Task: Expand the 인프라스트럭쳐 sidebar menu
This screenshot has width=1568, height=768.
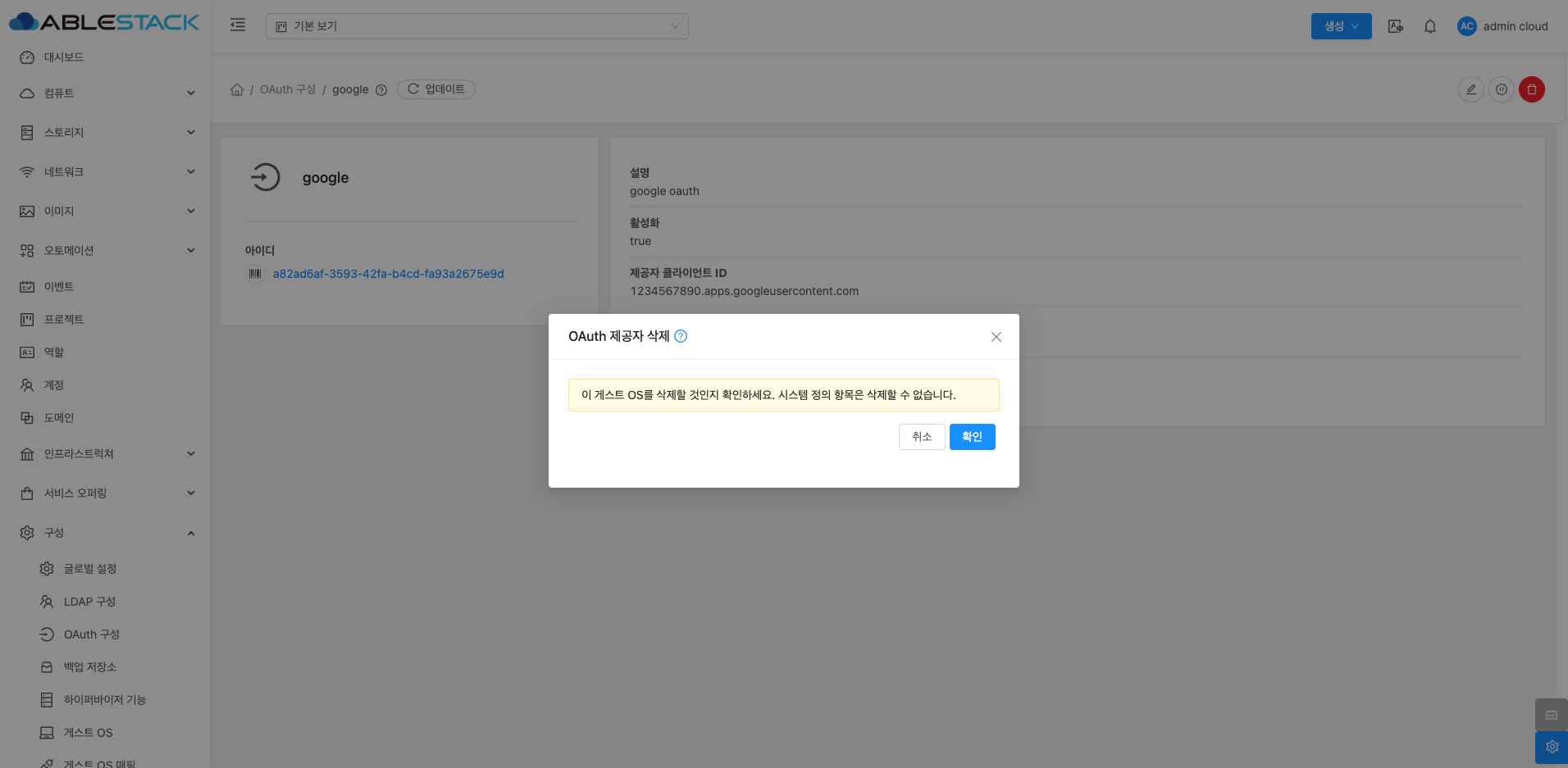Action: (x=105, y=454)
